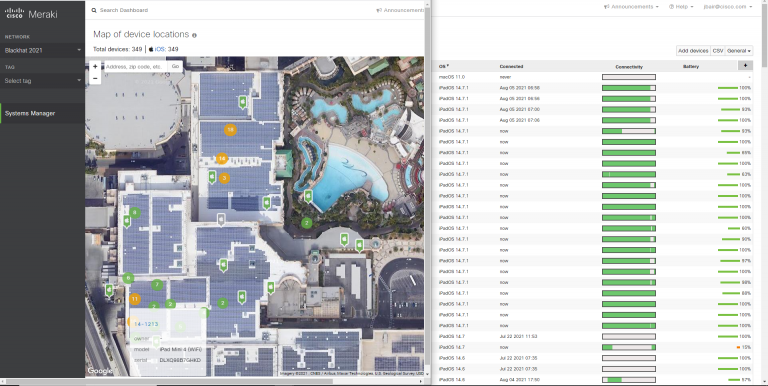
Task: Click the 98% battery value
Action: (746, 282)
